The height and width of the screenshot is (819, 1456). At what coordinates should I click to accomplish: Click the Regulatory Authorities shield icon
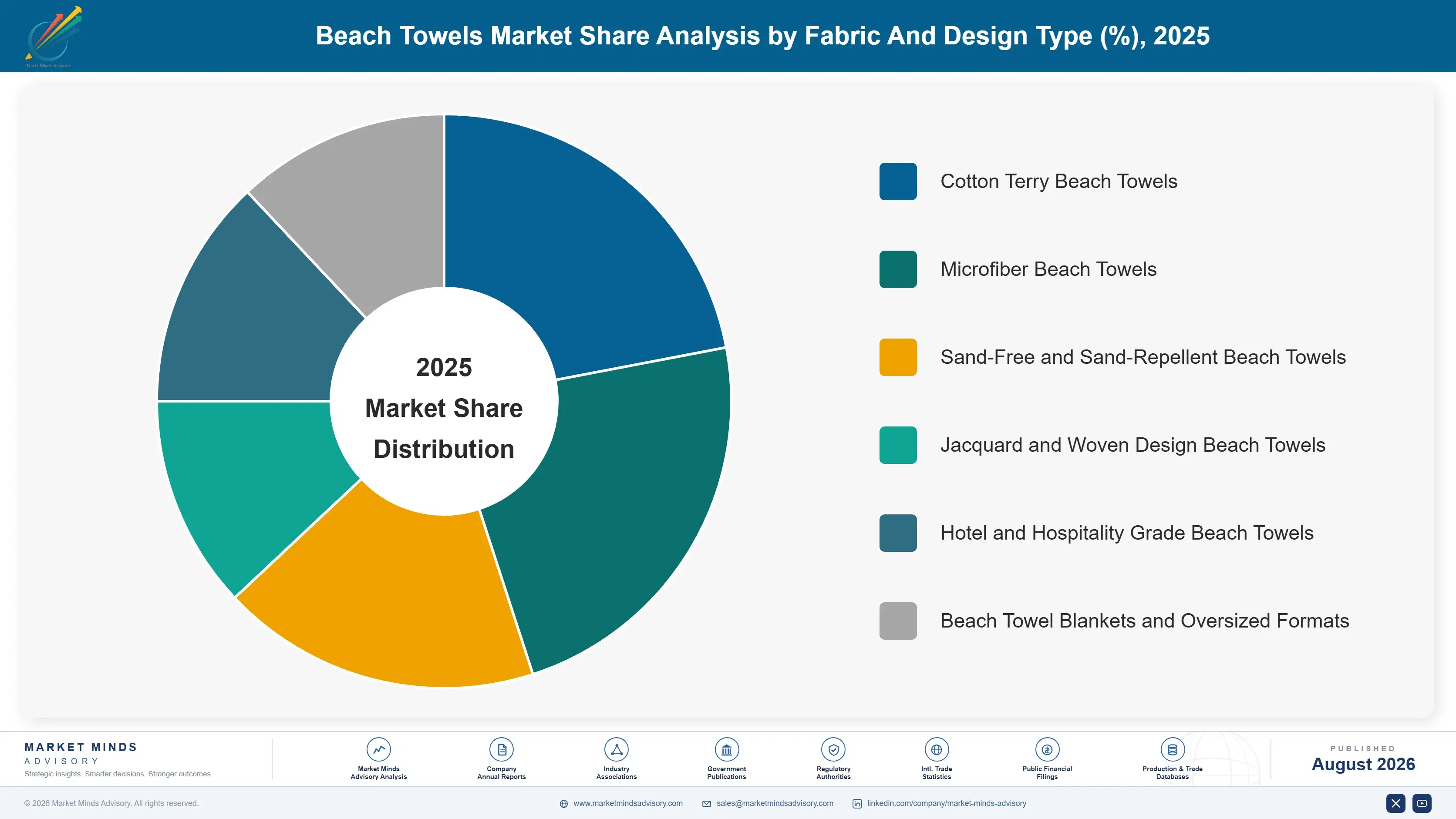click(x=833, y=749)
